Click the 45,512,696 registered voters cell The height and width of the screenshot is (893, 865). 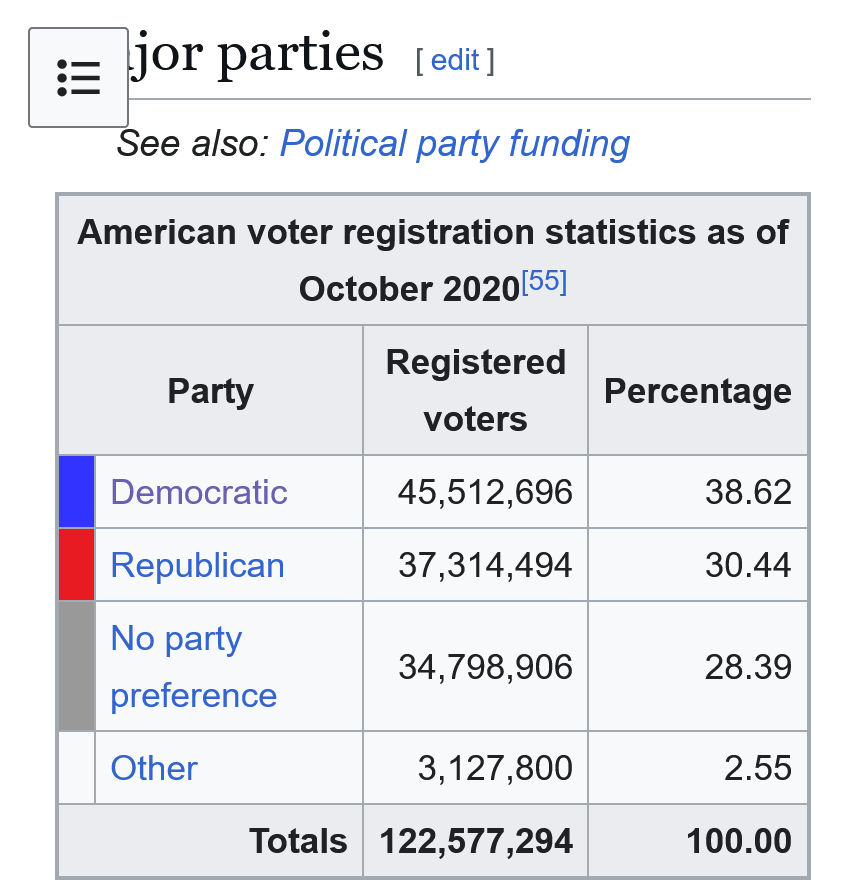pos(485,492)
